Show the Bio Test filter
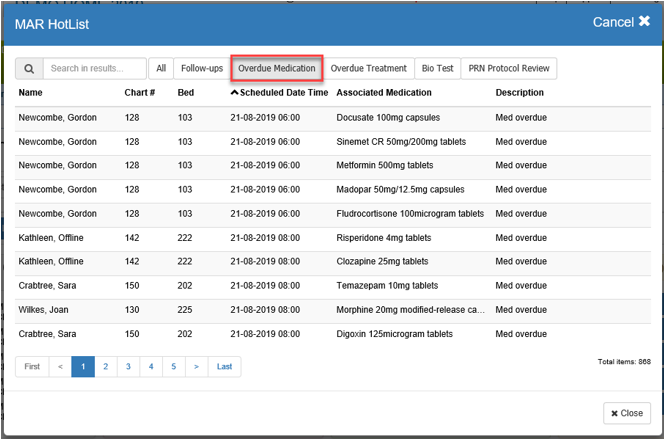Screen dimensions: 664x440 click(437, 69)
